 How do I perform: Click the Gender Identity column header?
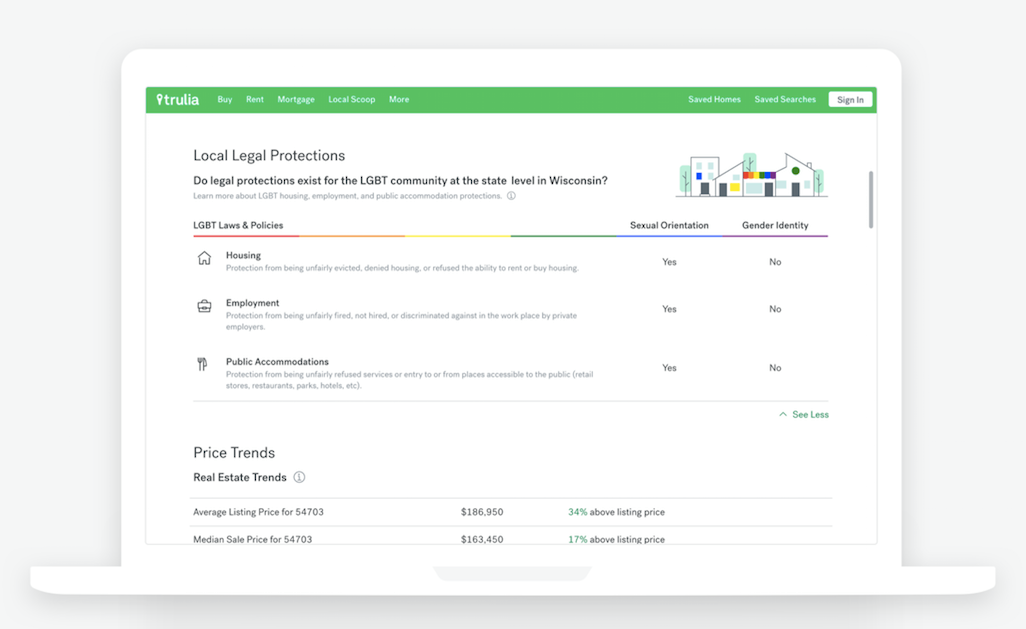pos(775,226)
